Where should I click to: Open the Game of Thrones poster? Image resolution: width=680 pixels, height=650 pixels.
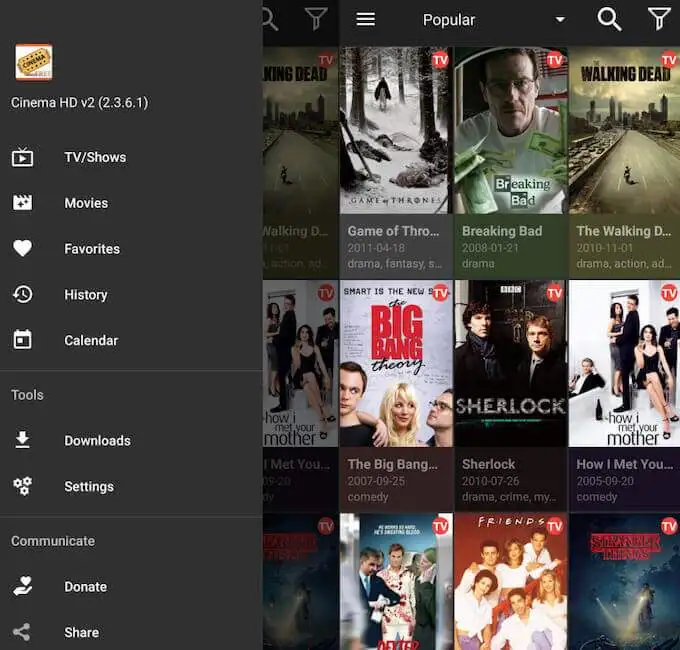pyautogui.click(x=396, y=130)
